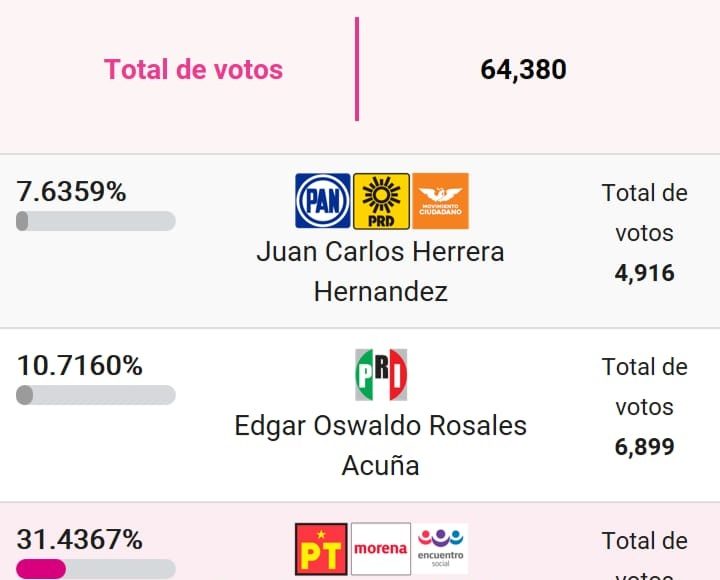Click the Encuentro Social logo
Image resolution: width=720 pixels, height=580 pixels.
(441, 549)
